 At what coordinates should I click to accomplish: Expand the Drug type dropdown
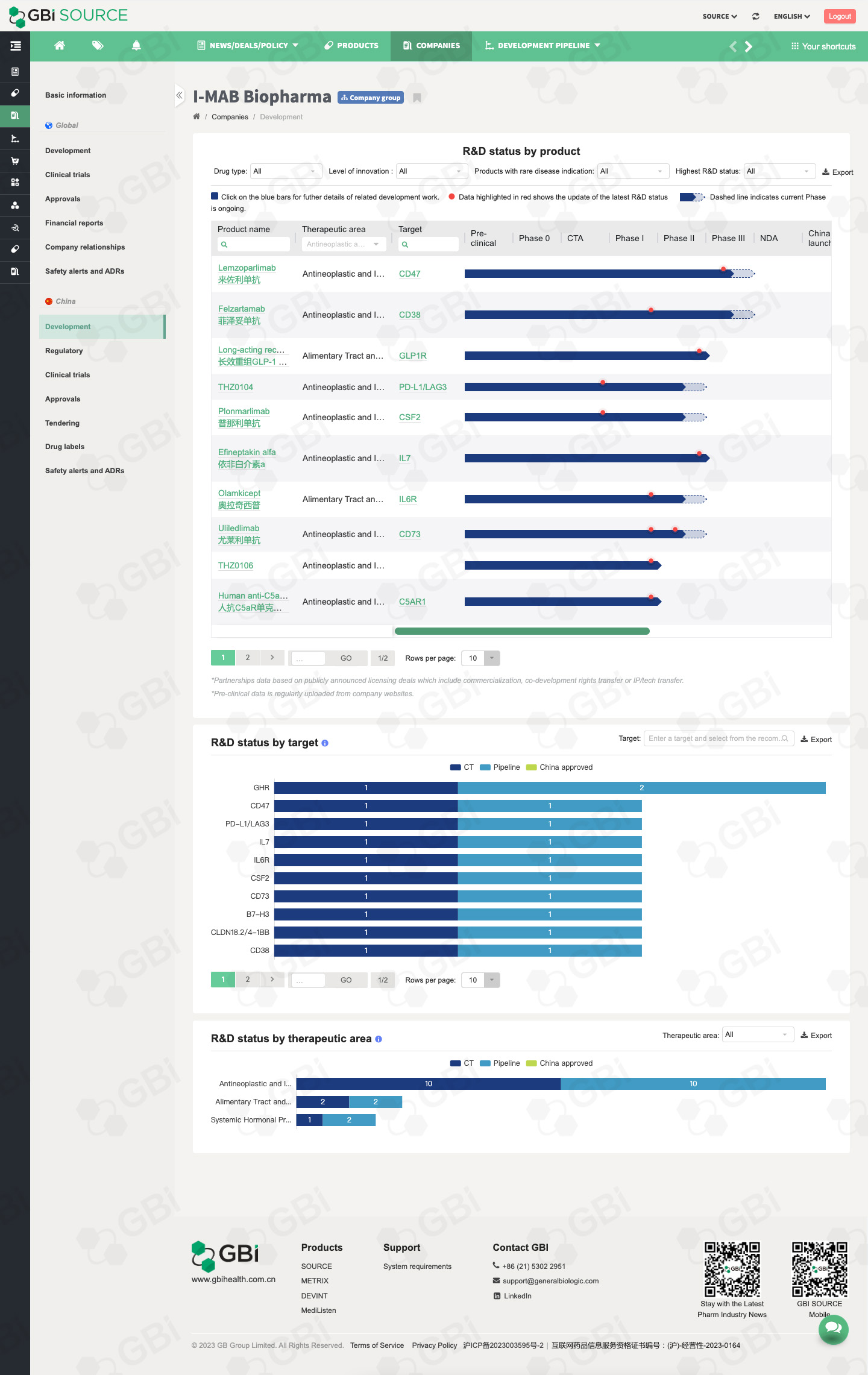pos(286,171)
